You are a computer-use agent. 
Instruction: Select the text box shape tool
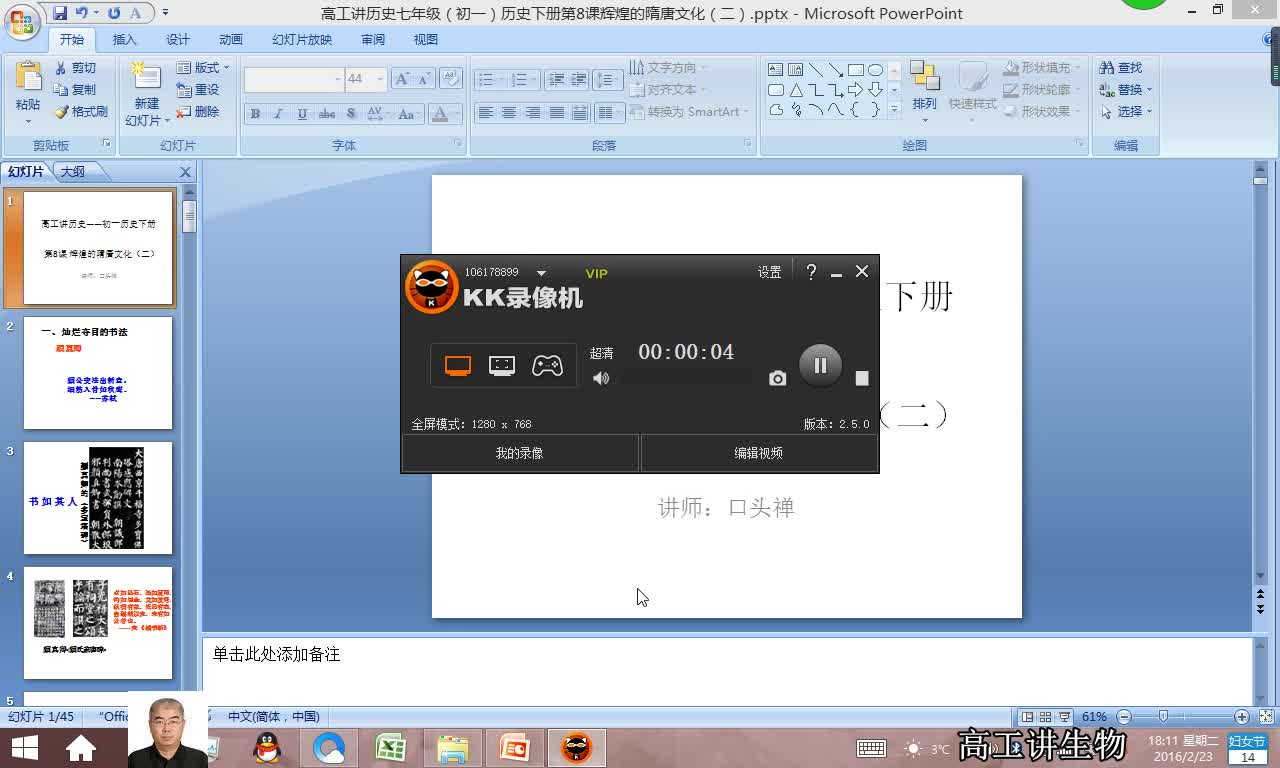click(x=776, y=70)
